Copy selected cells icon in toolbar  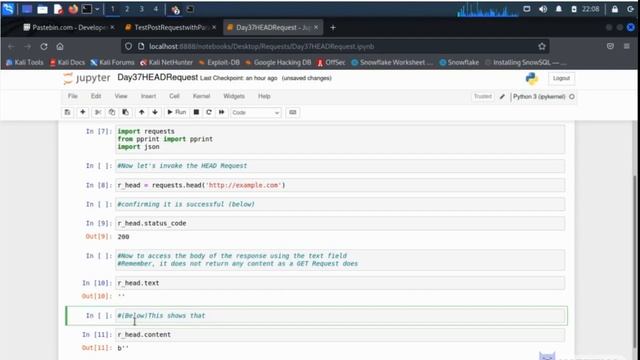pos(111,112)
